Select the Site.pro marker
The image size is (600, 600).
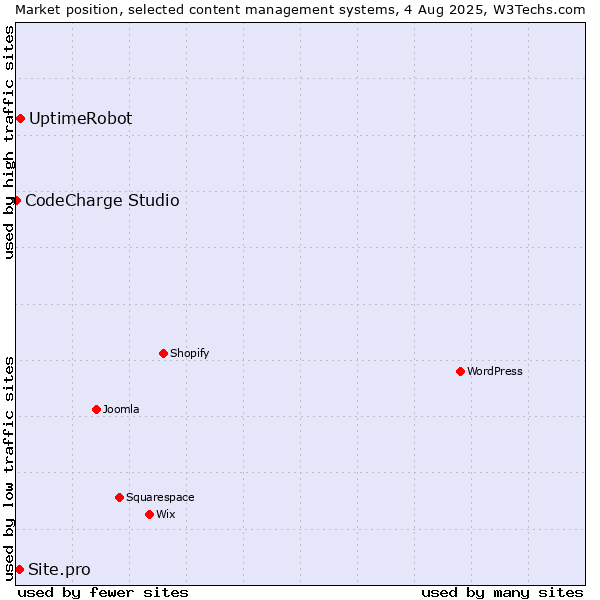point(20,570)
